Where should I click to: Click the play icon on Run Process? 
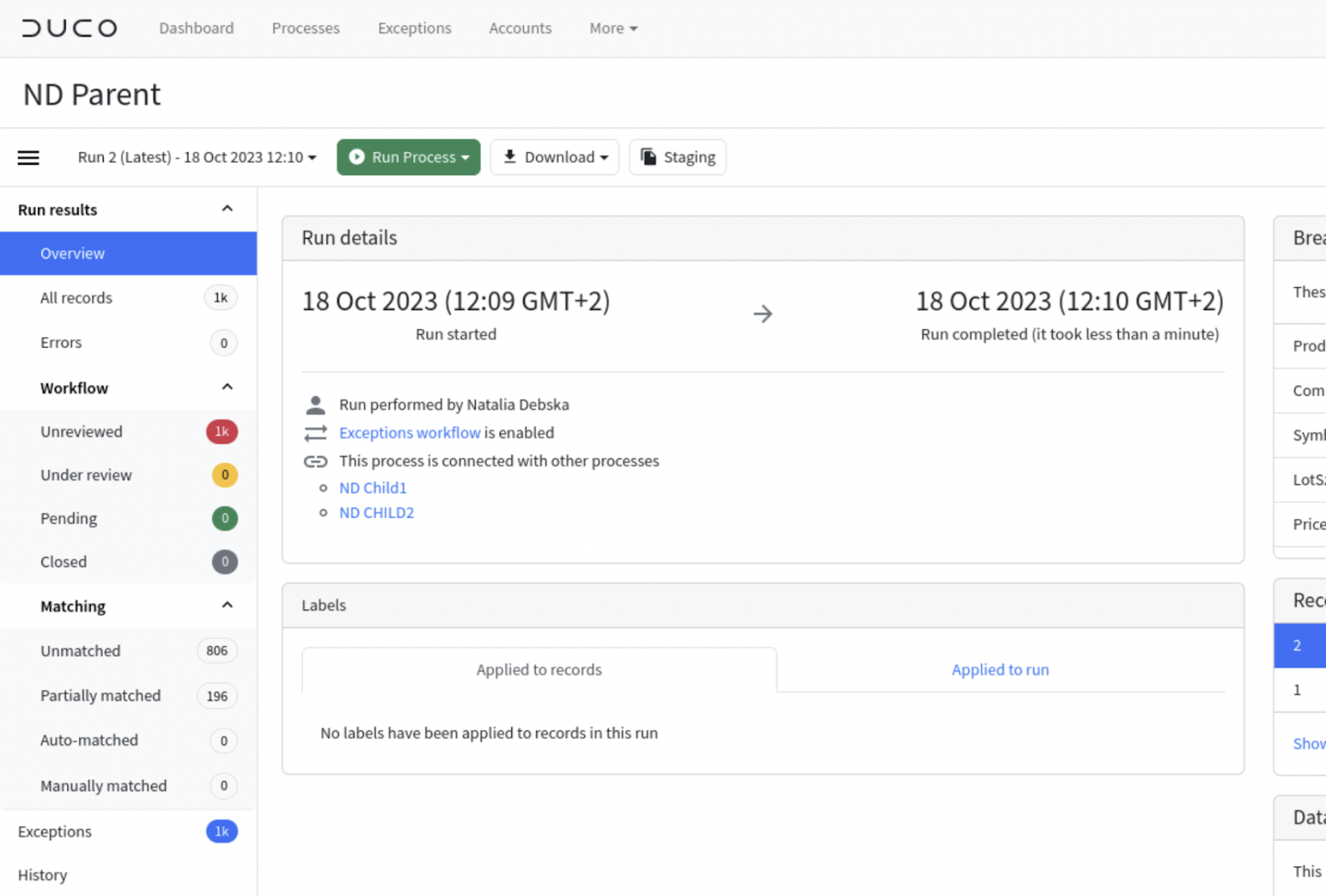(x=356, y=157)
